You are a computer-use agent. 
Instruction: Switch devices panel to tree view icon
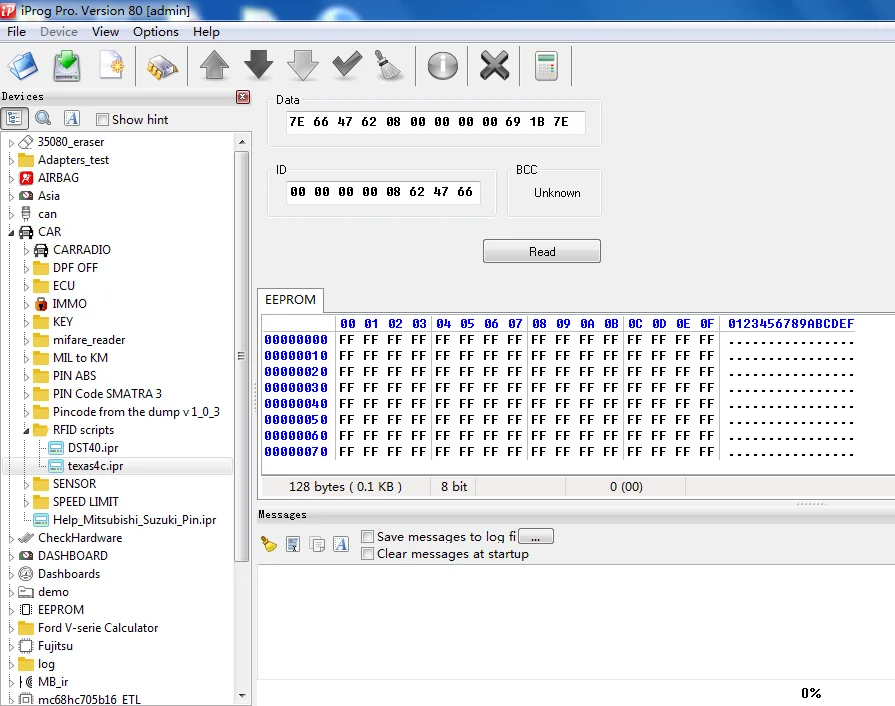tap(14, 119)
